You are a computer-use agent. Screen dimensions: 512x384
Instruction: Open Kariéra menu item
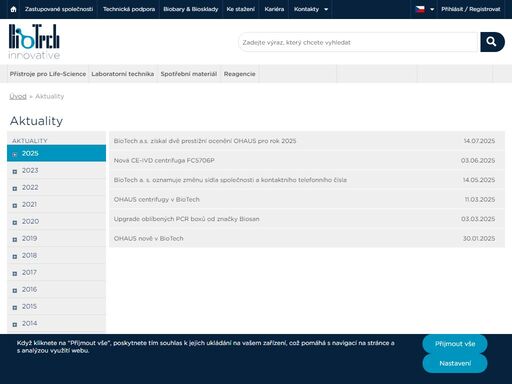274,9
